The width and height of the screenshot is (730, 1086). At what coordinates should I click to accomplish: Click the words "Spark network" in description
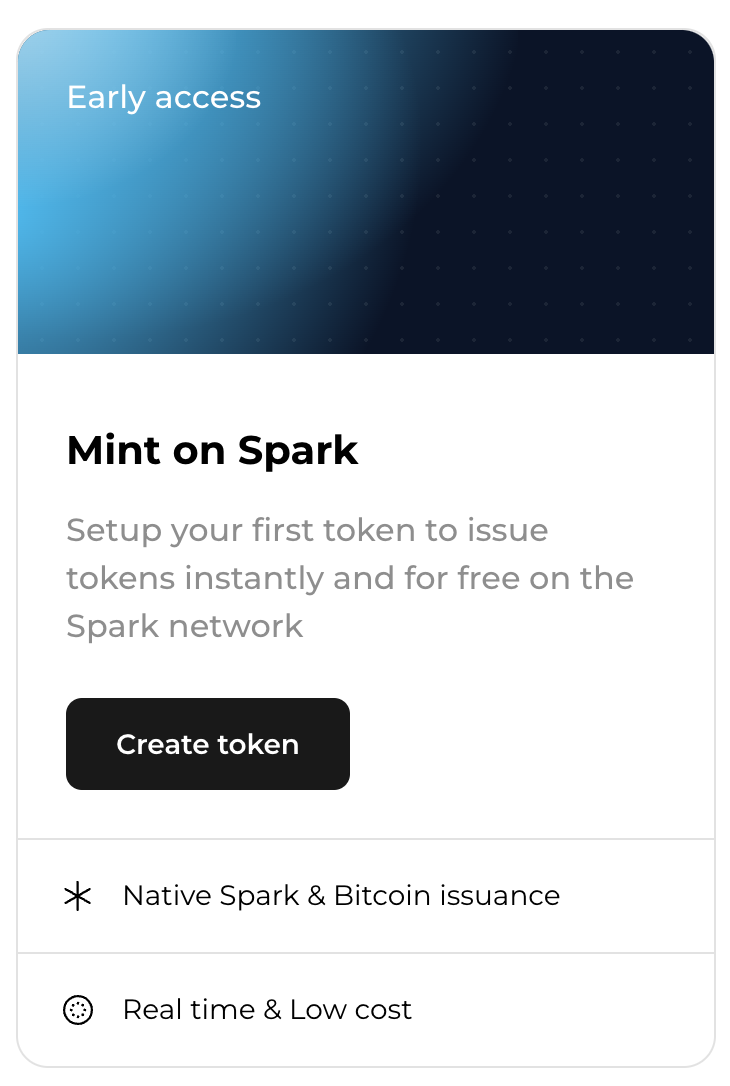coord(185,627)
